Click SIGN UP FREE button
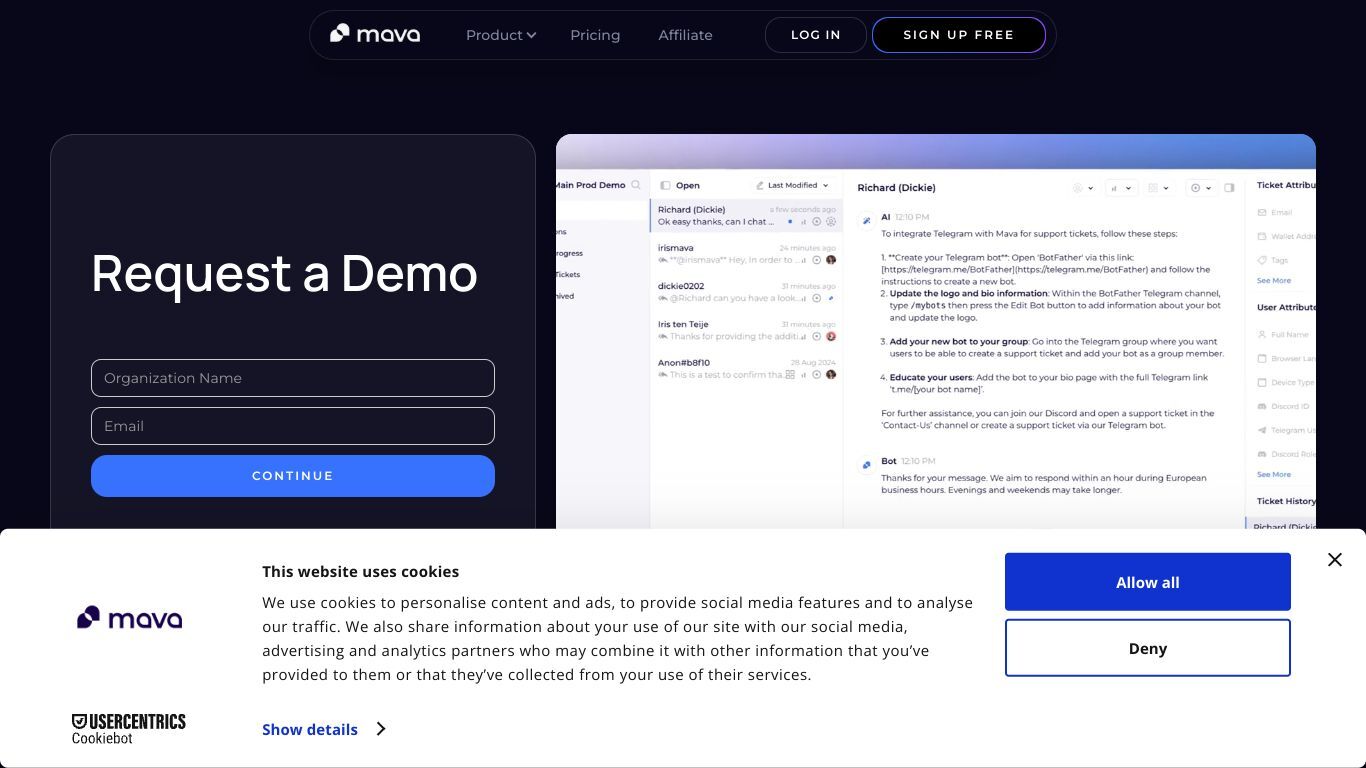This screenshot has height=768, width=1366. (959, 35)
